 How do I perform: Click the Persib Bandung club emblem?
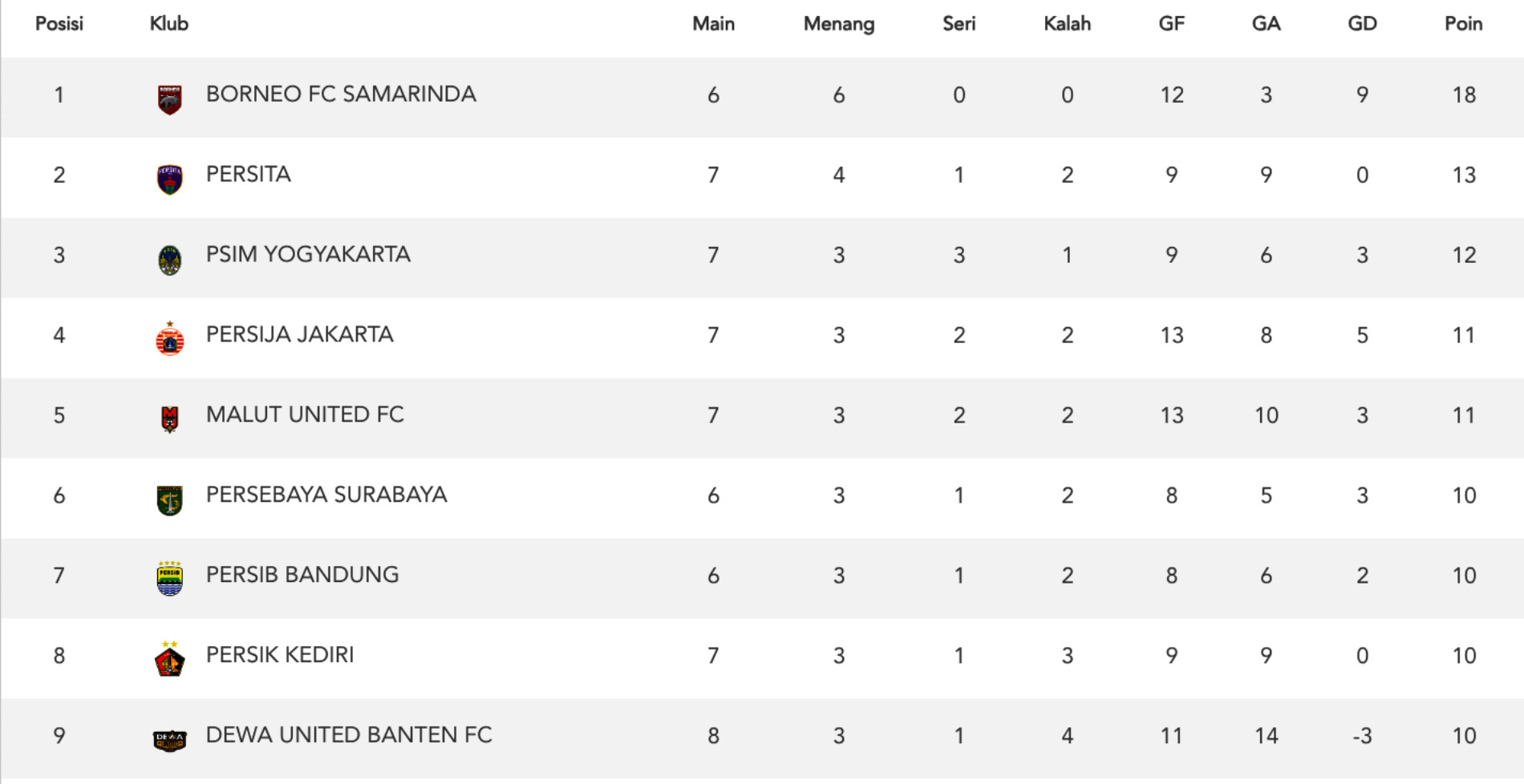[x=169, y=579]
